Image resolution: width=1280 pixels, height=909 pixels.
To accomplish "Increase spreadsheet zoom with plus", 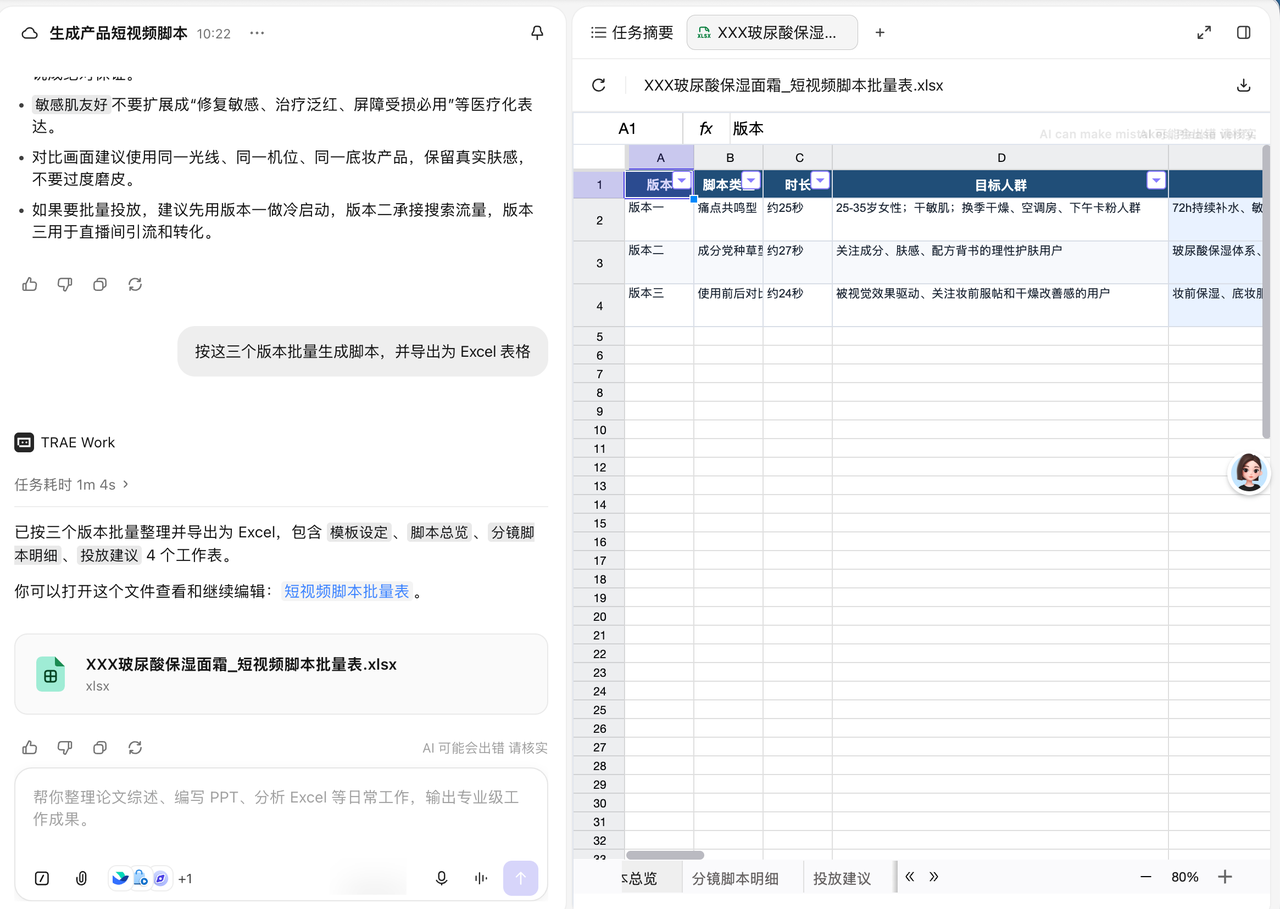I will point(1225,877).
